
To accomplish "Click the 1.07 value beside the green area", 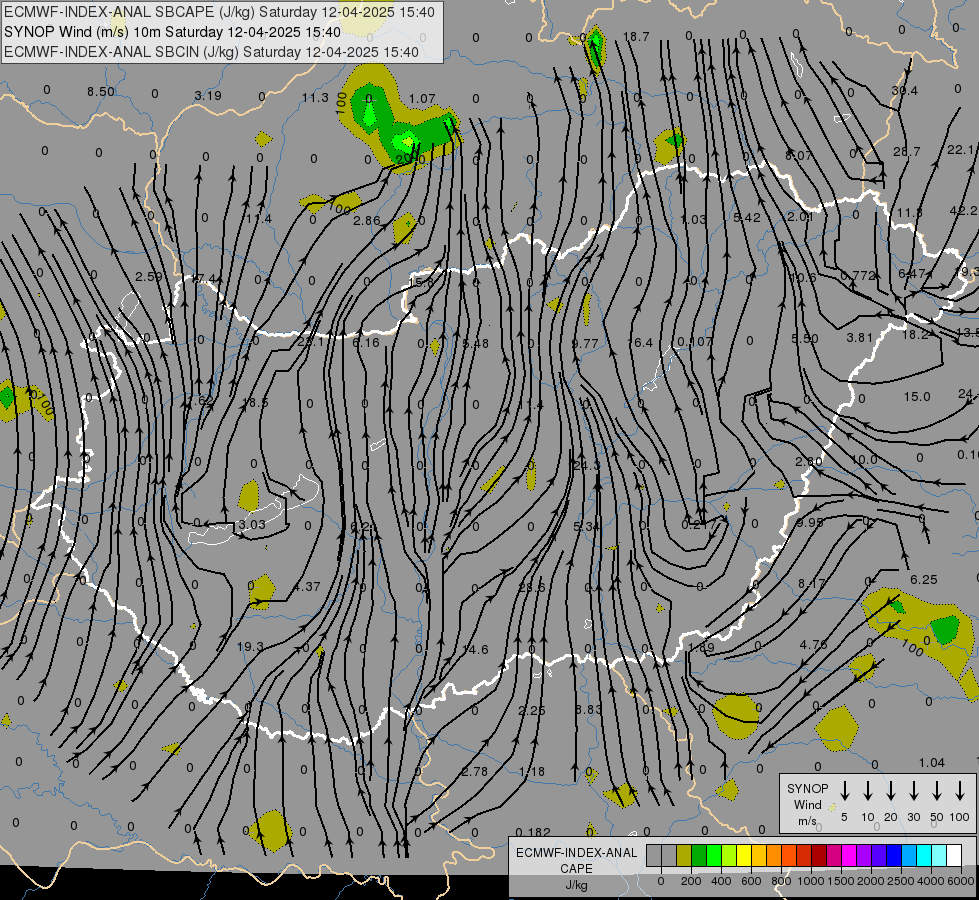I will pyautogui.click(x=422, y=99).
